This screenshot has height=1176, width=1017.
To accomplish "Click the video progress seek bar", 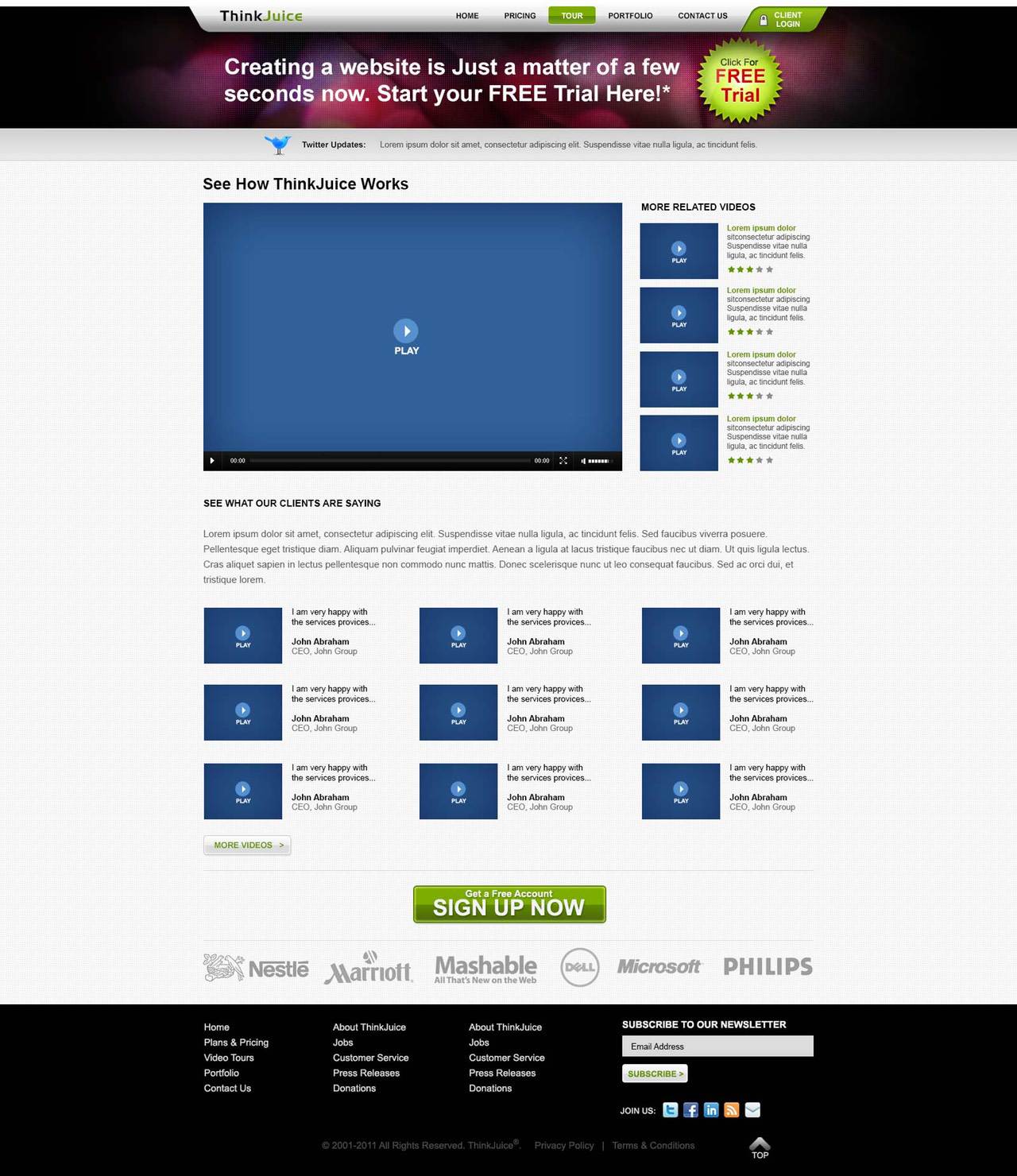I will click(389, 461).
